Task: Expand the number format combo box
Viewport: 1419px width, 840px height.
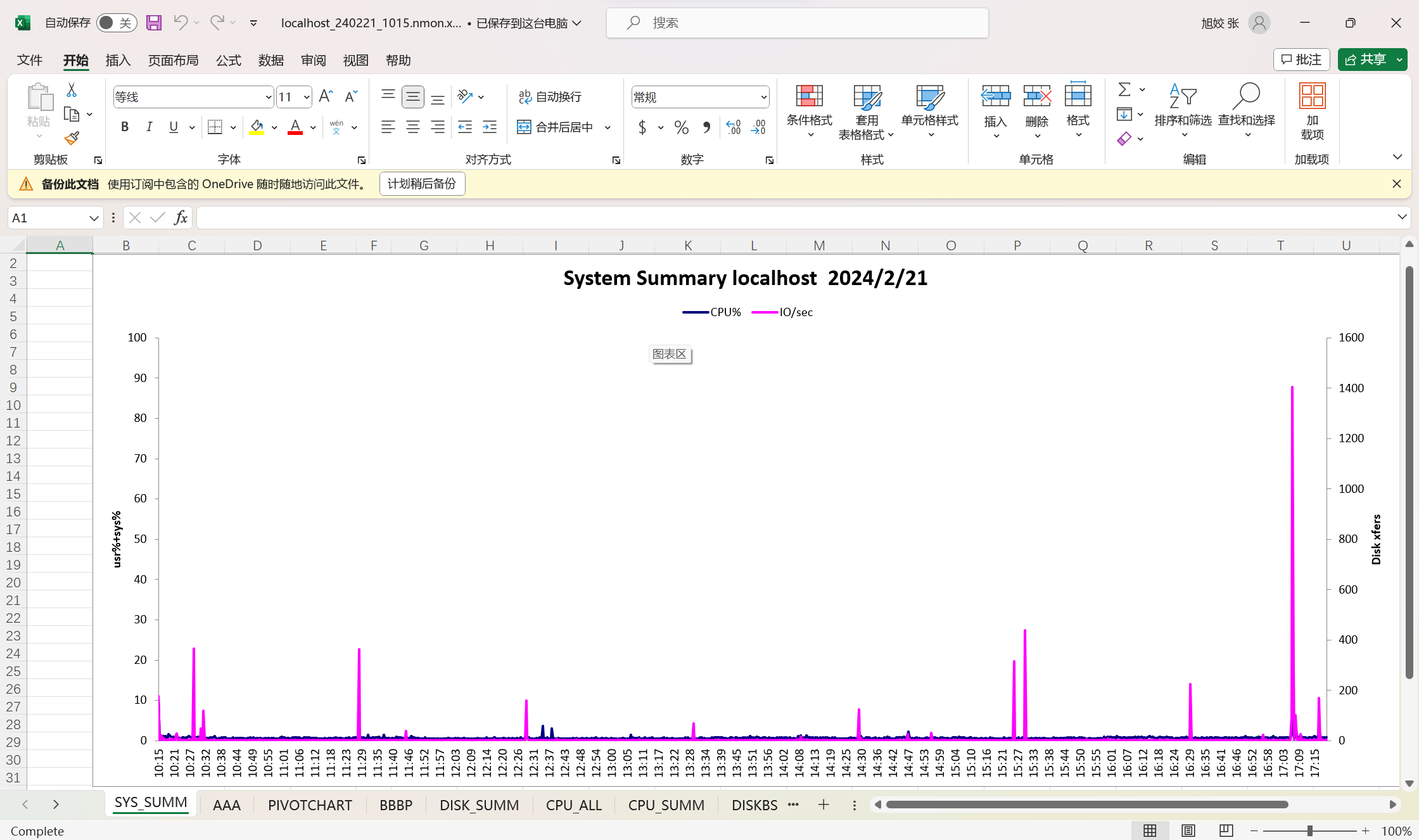Action: [763, 97]
